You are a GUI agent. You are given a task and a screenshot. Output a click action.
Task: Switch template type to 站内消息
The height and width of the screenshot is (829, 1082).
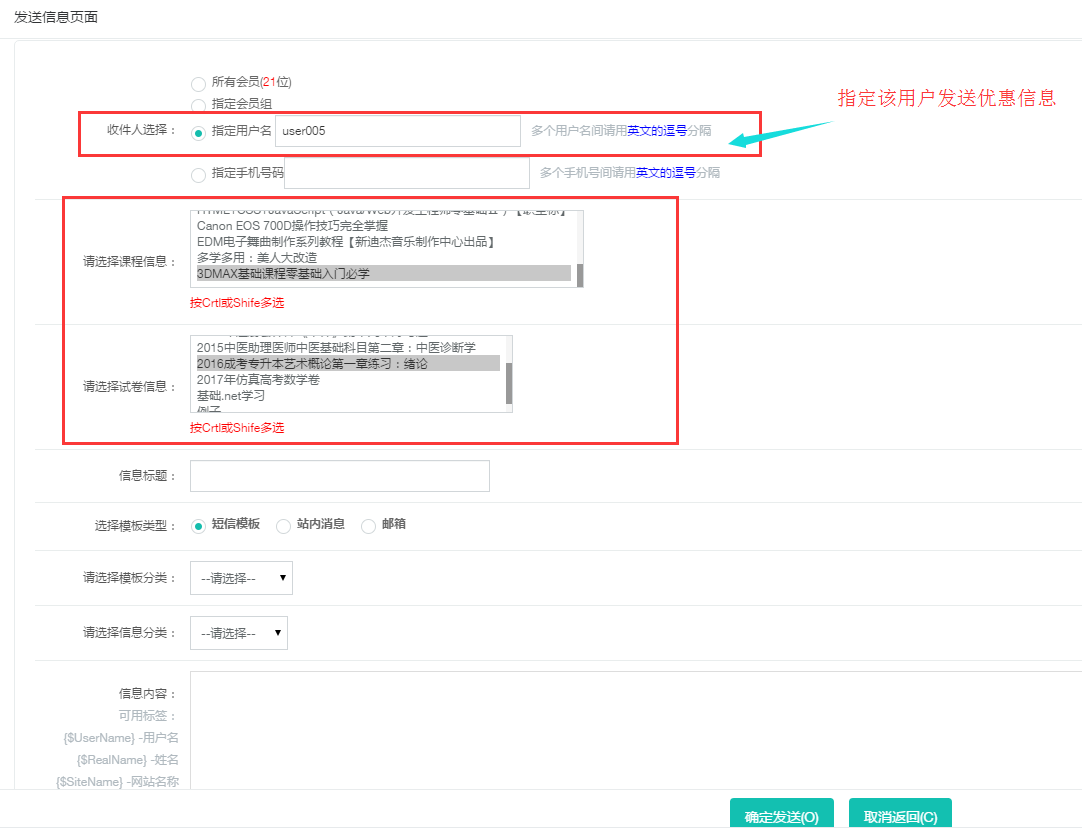[x=283, y=525]
